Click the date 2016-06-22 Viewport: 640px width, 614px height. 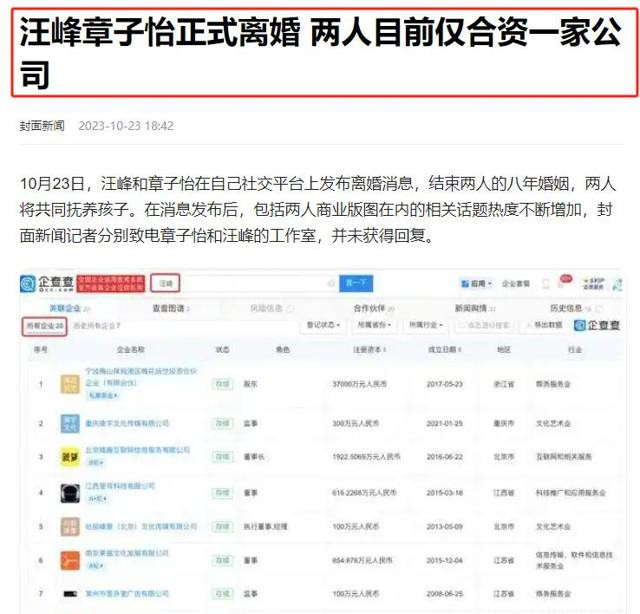tap(444, 457)
